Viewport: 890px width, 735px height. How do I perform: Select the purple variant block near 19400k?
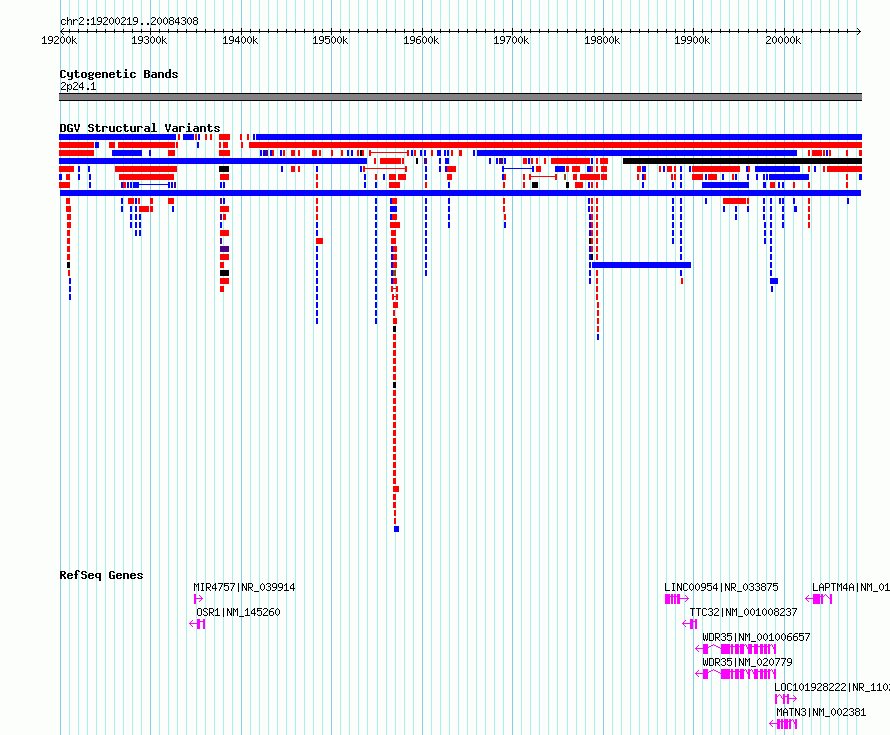click(x=225, y=249)
